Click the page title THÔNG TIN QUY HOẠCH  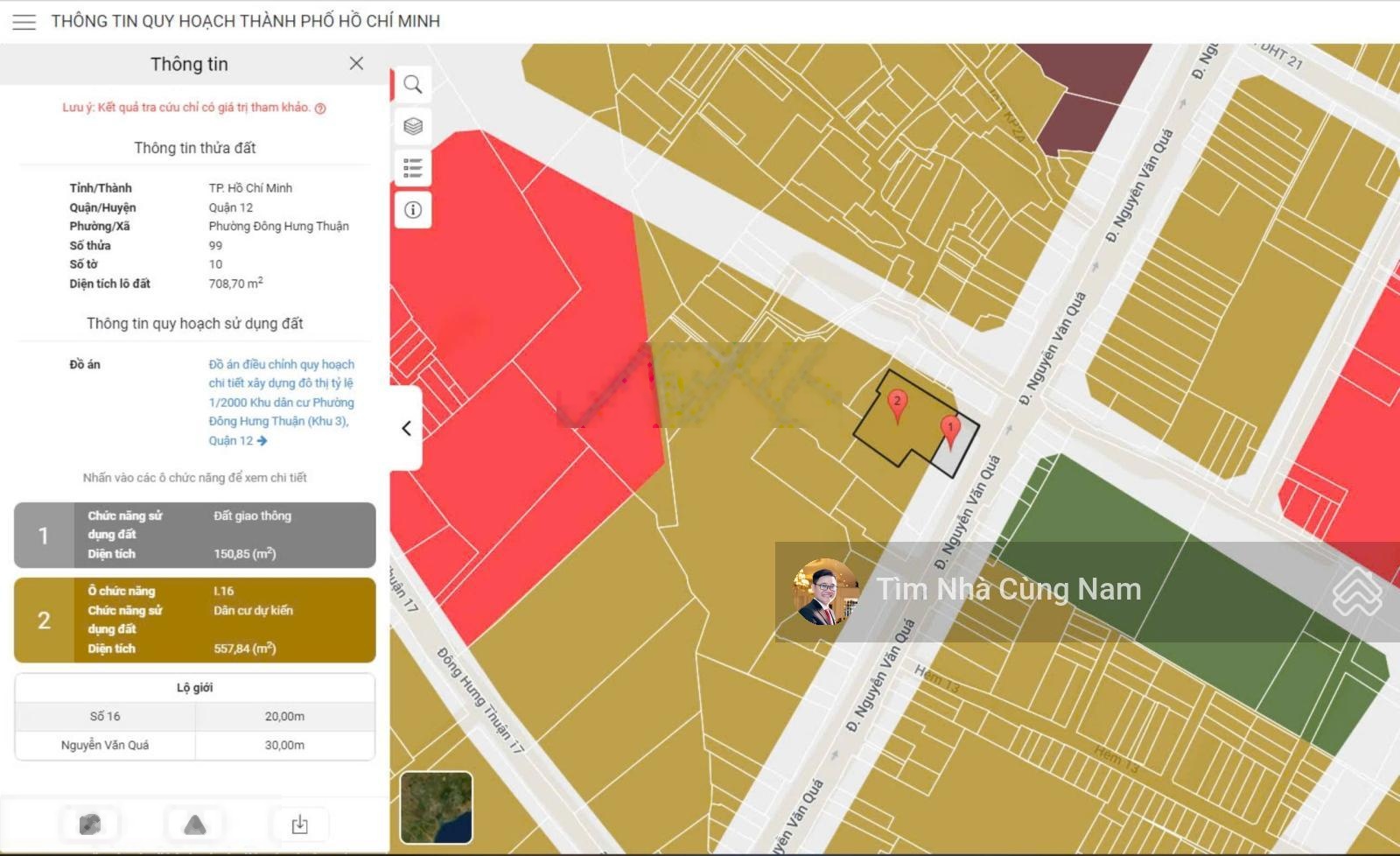(x=246, y=21)
